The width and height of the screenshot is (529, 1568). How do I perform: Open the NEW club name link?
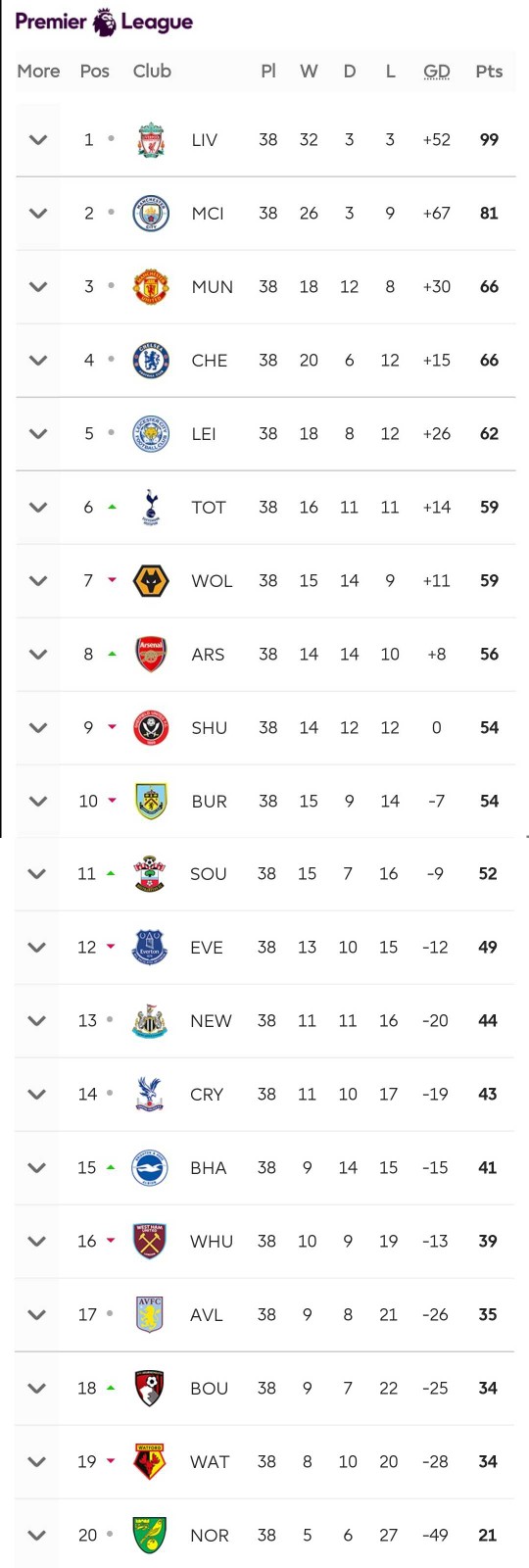coord(211,1021)
